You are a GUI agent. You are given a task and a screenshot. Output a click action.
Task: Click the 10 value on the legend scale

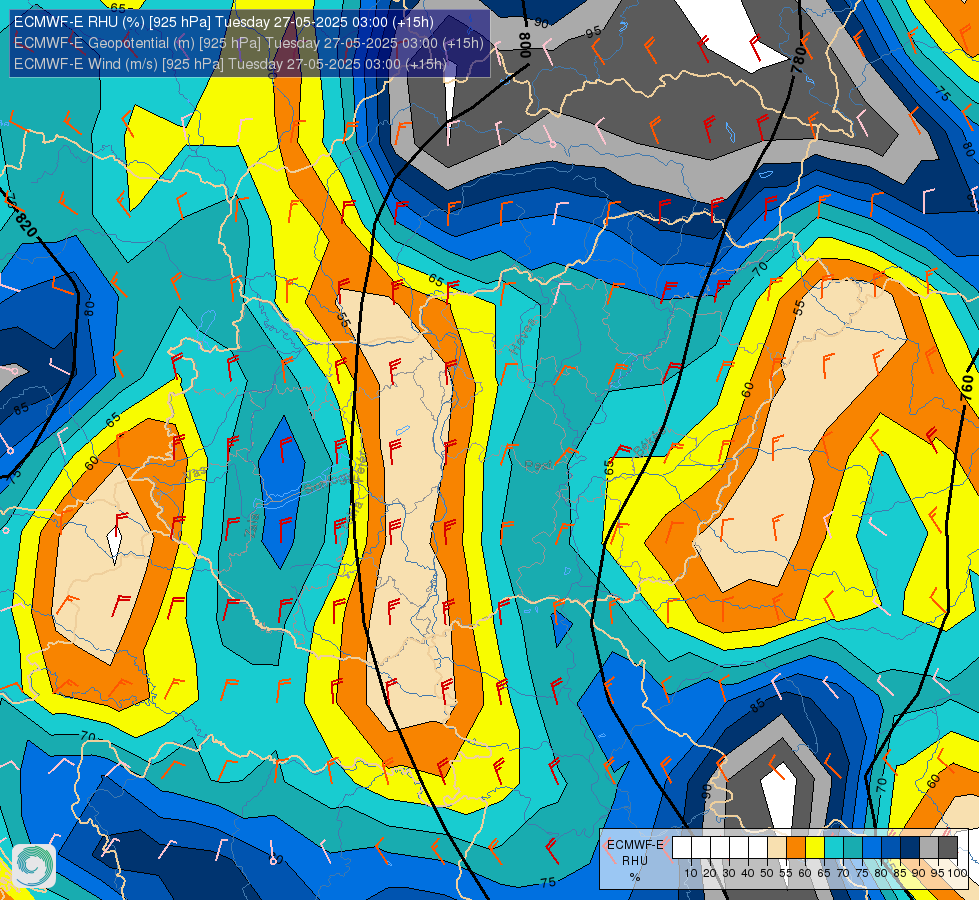click(691, 873)
